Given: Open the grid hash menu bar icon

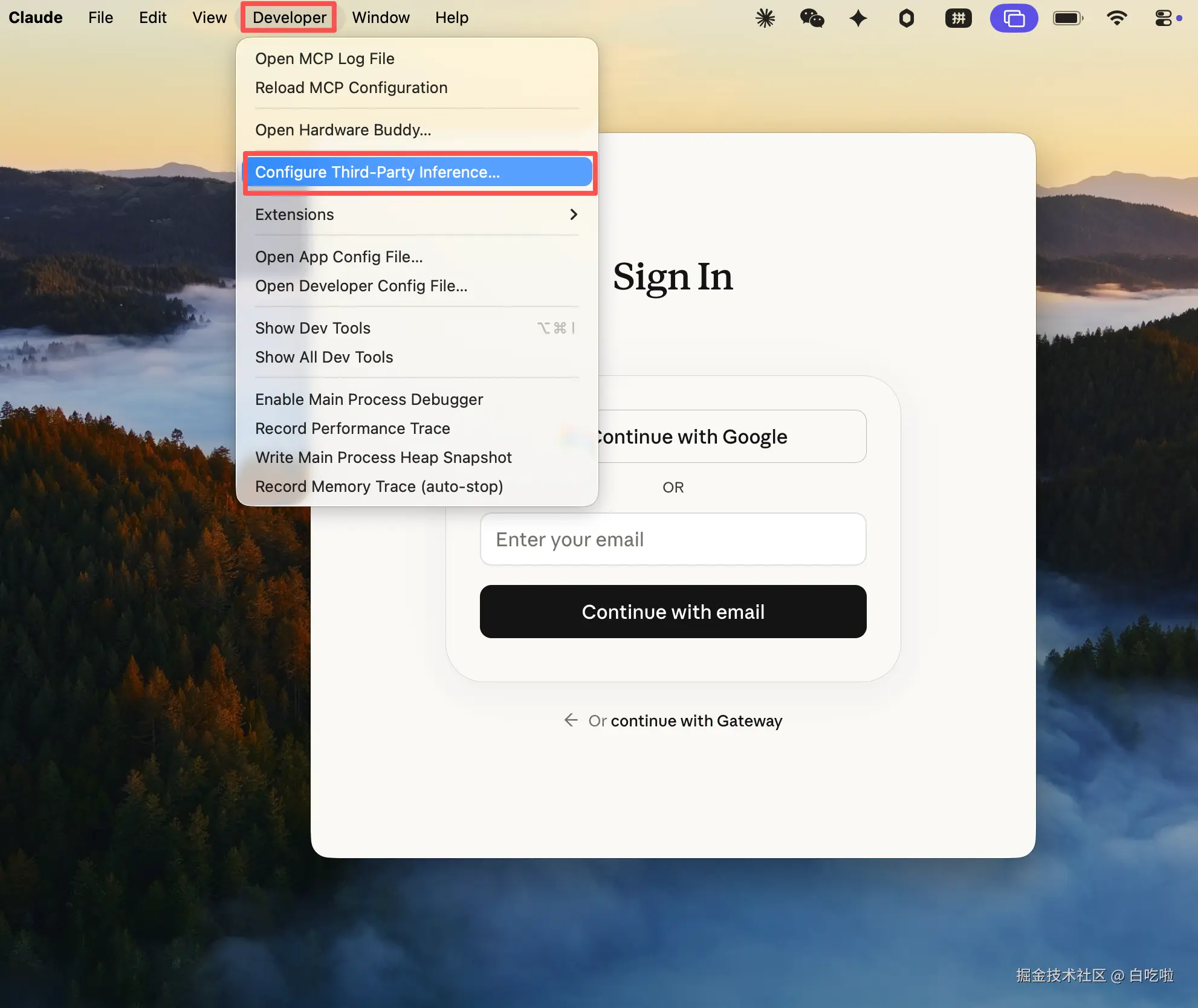Looking at the screenshot, I should 959,18.
